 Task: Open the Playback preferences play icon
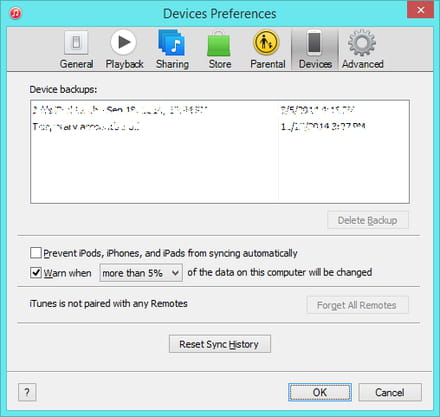point(124,42)
